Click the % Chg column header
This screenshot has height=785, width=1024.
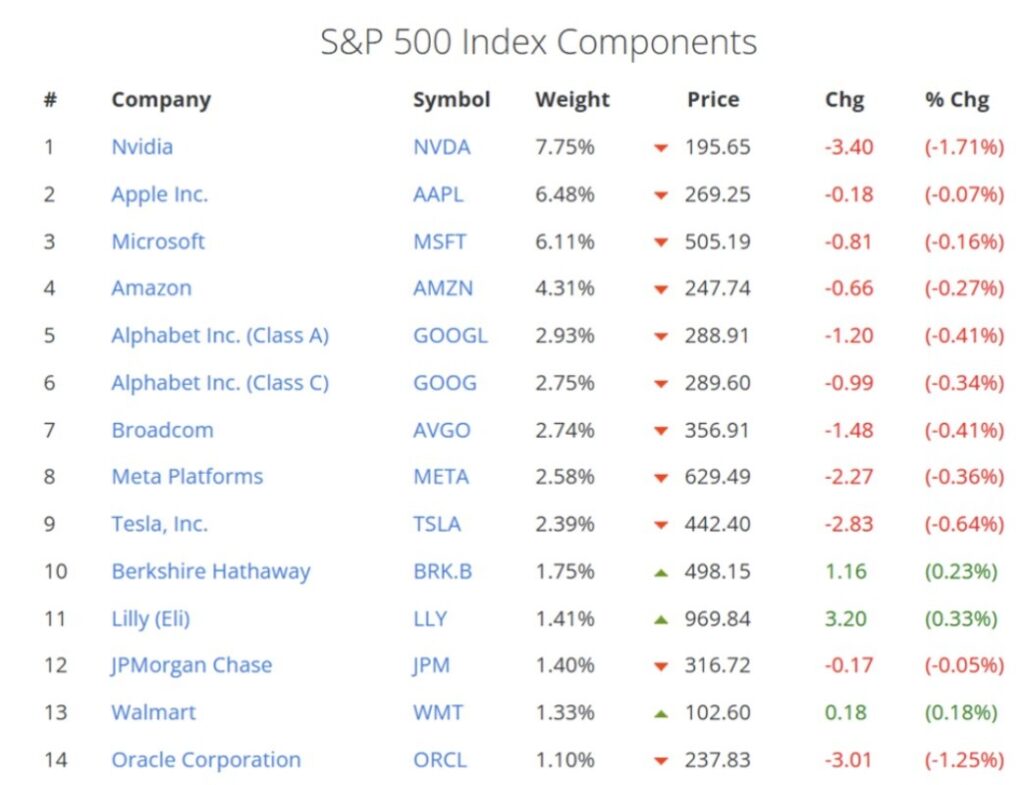957,100
